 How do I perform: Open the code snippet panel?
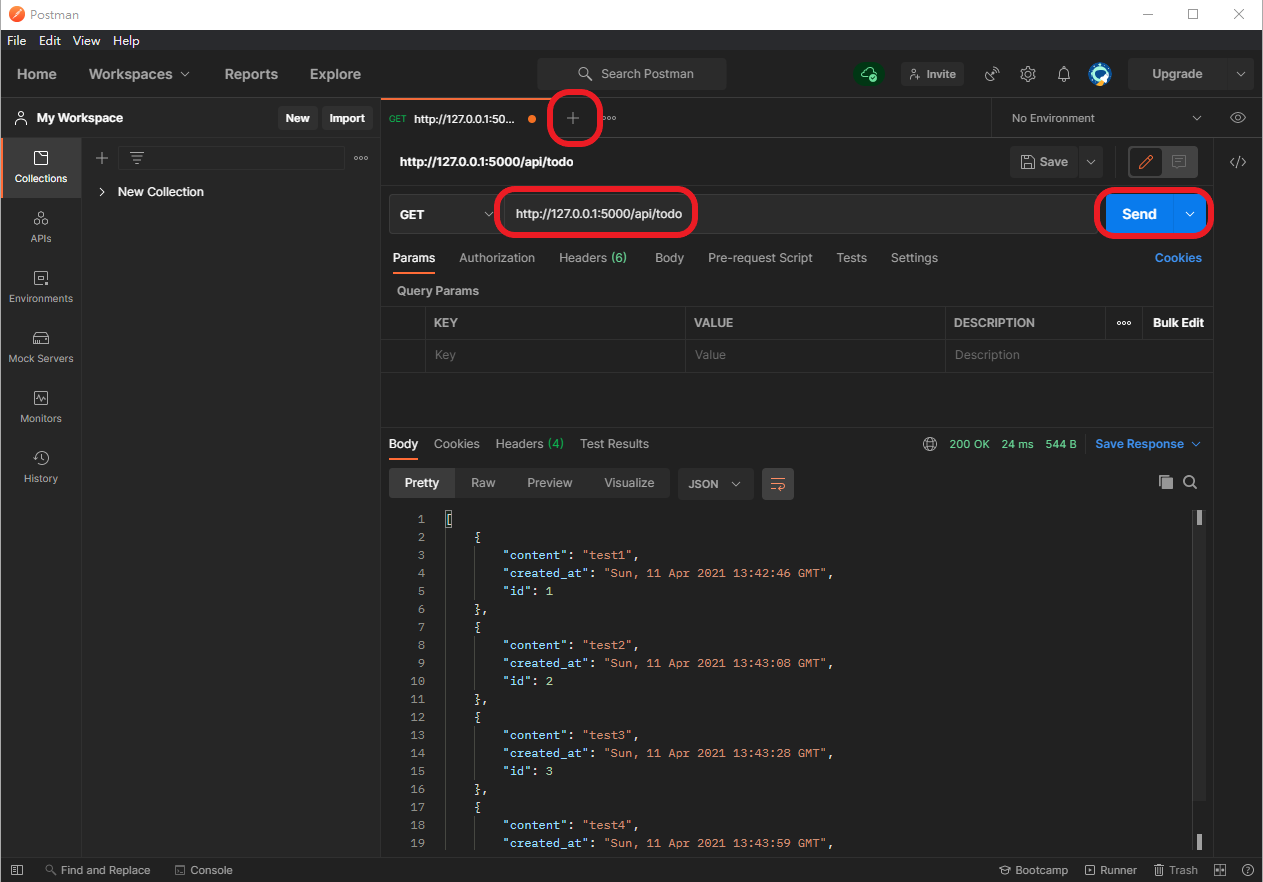coord(1238,161)
